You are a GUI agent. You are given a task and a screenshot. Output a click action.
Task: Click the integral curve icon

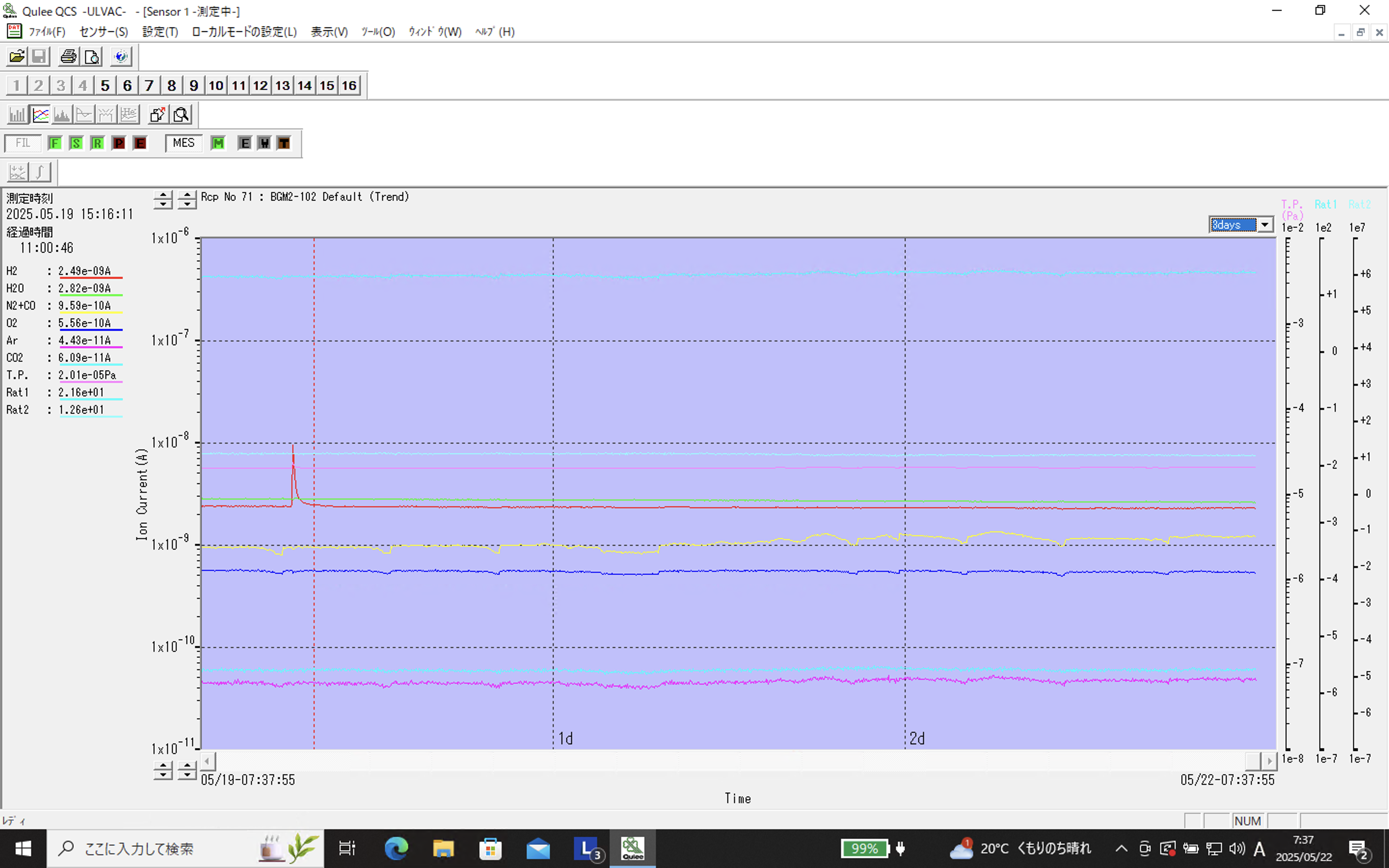tap(40, 172)
